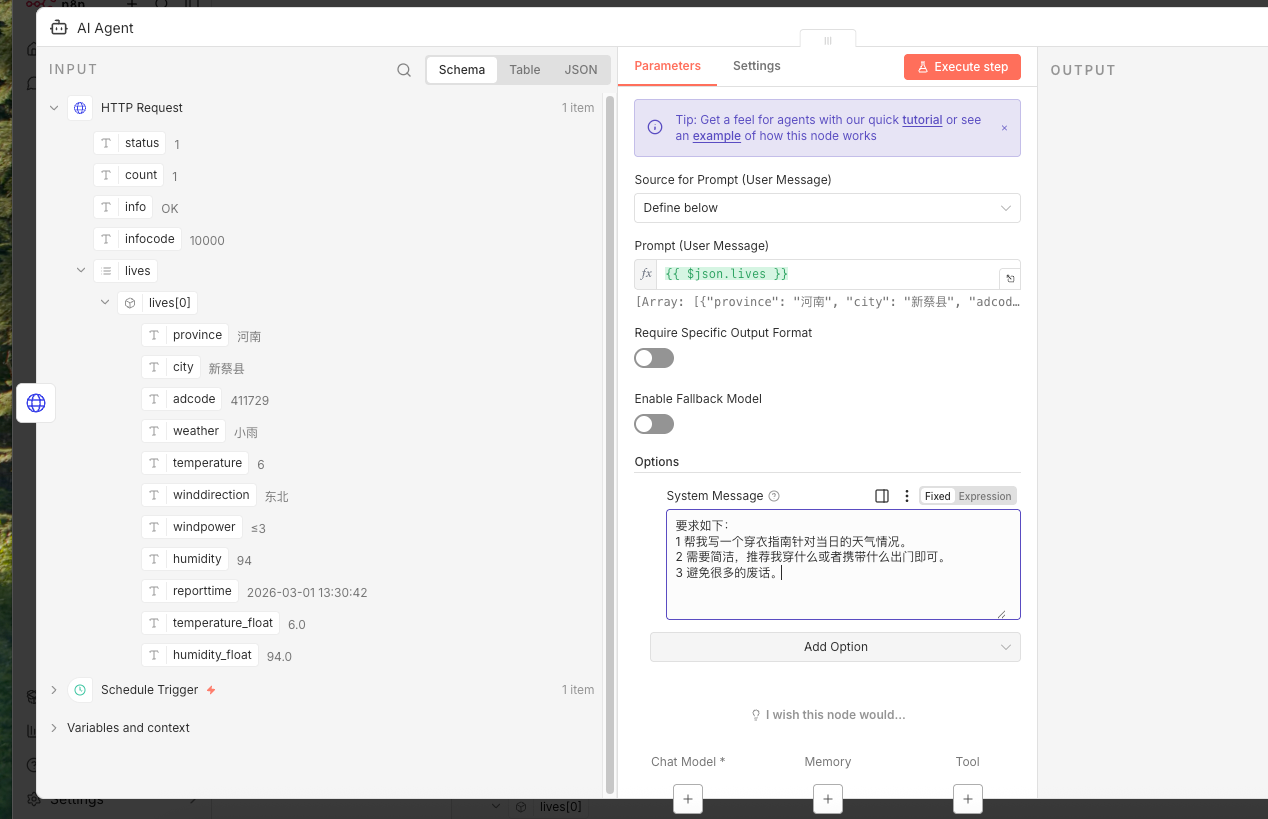This screenshot has width=1268, height=819.
Task: Click the help icon beside System Message
Action: pos(774,496)
